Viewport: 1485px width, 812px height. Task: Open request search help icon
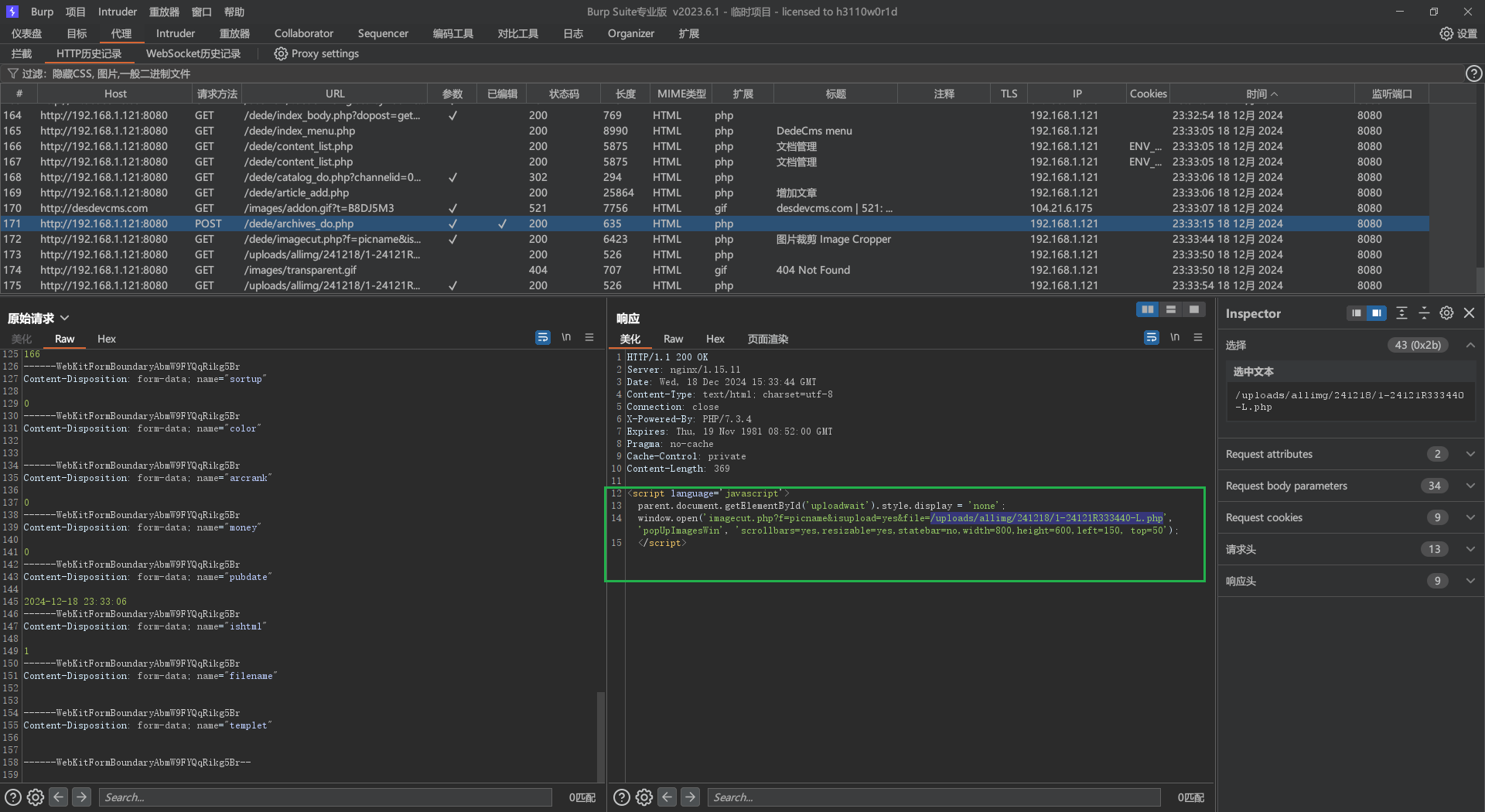[13, 797]
